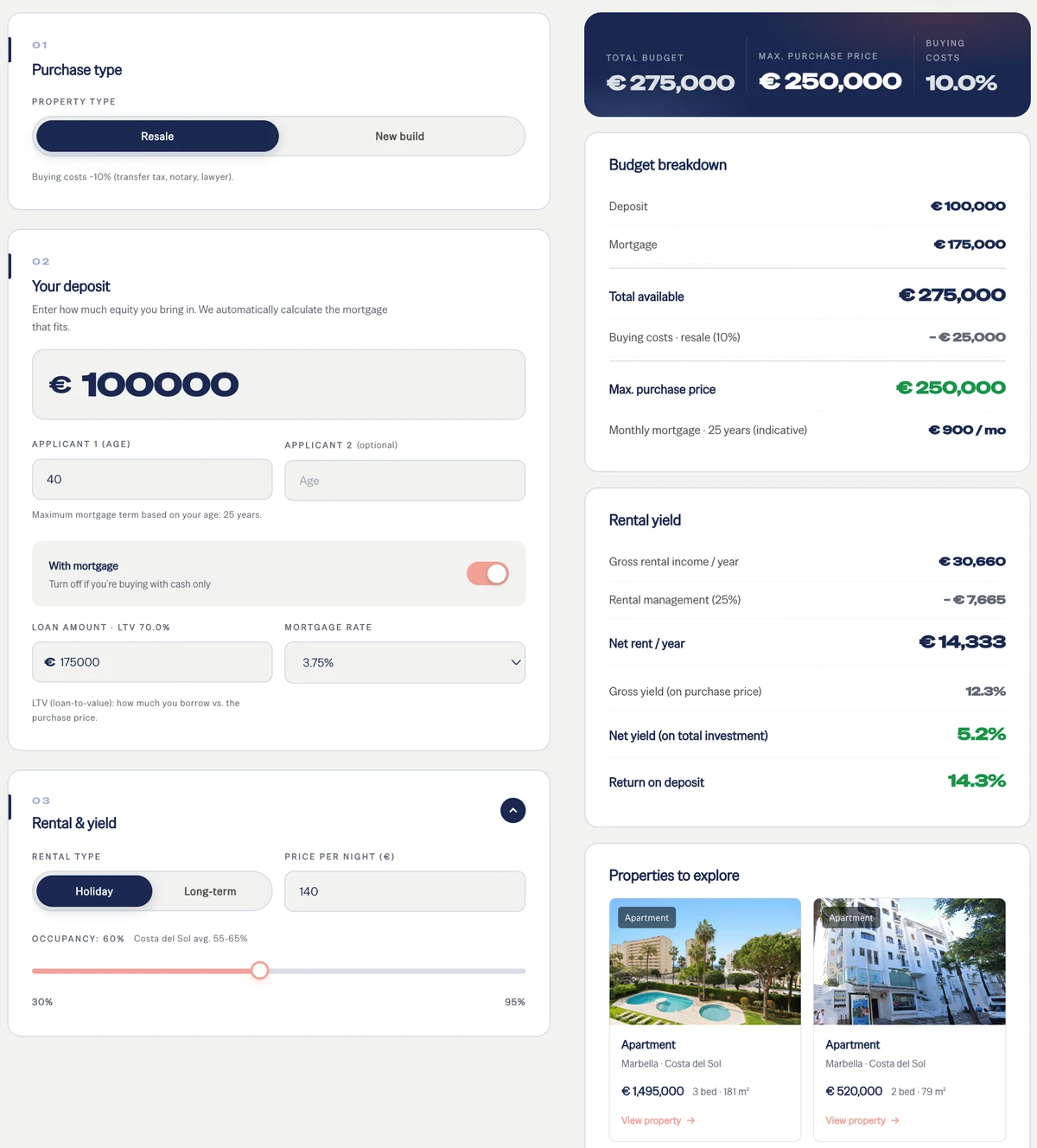Click the Total available €275,000 value
Screen dimensions: 1037x1148
pos(951,296)
